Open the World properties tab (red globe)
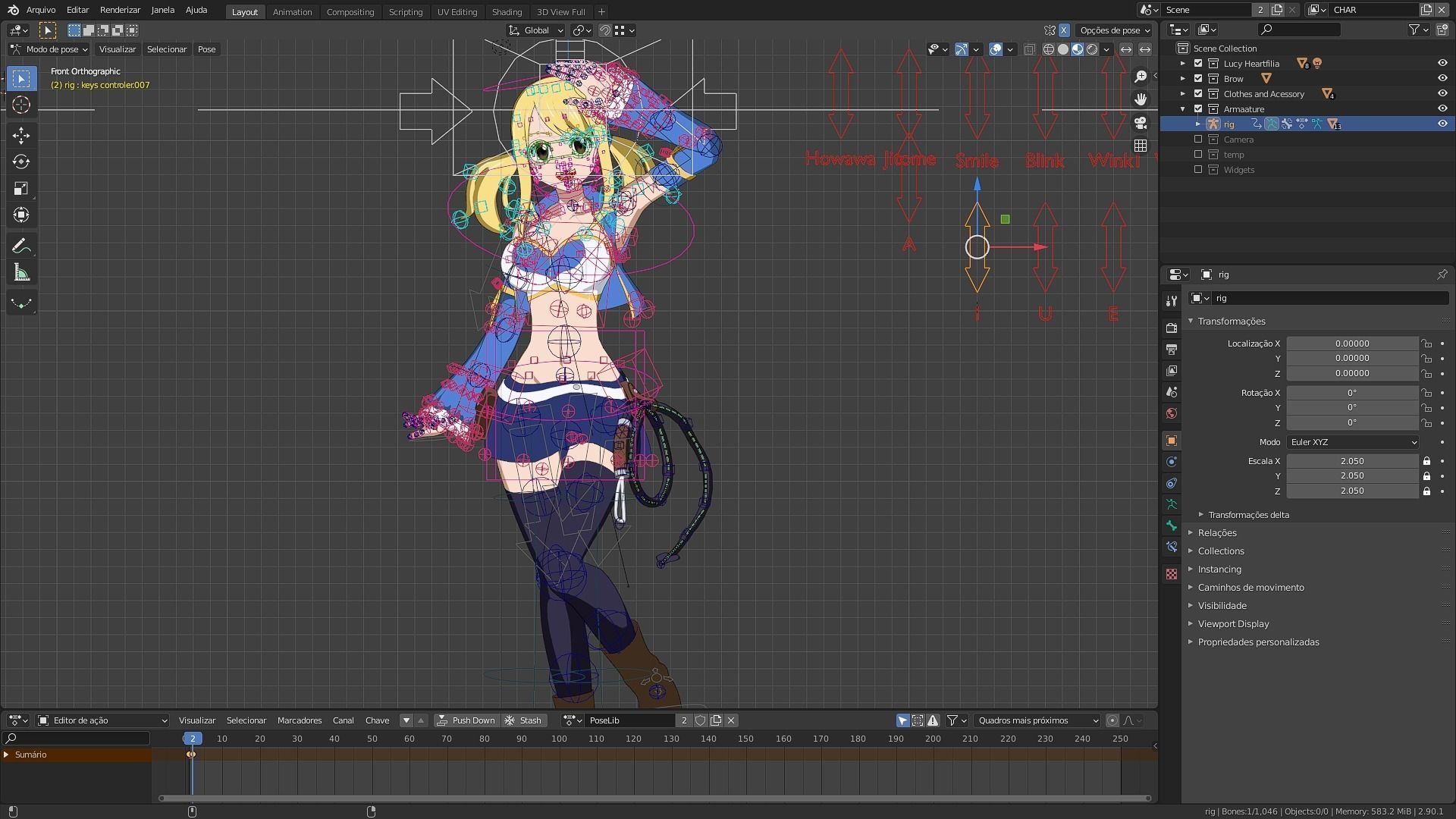The image size is (1456, 819). (1172, 413)
